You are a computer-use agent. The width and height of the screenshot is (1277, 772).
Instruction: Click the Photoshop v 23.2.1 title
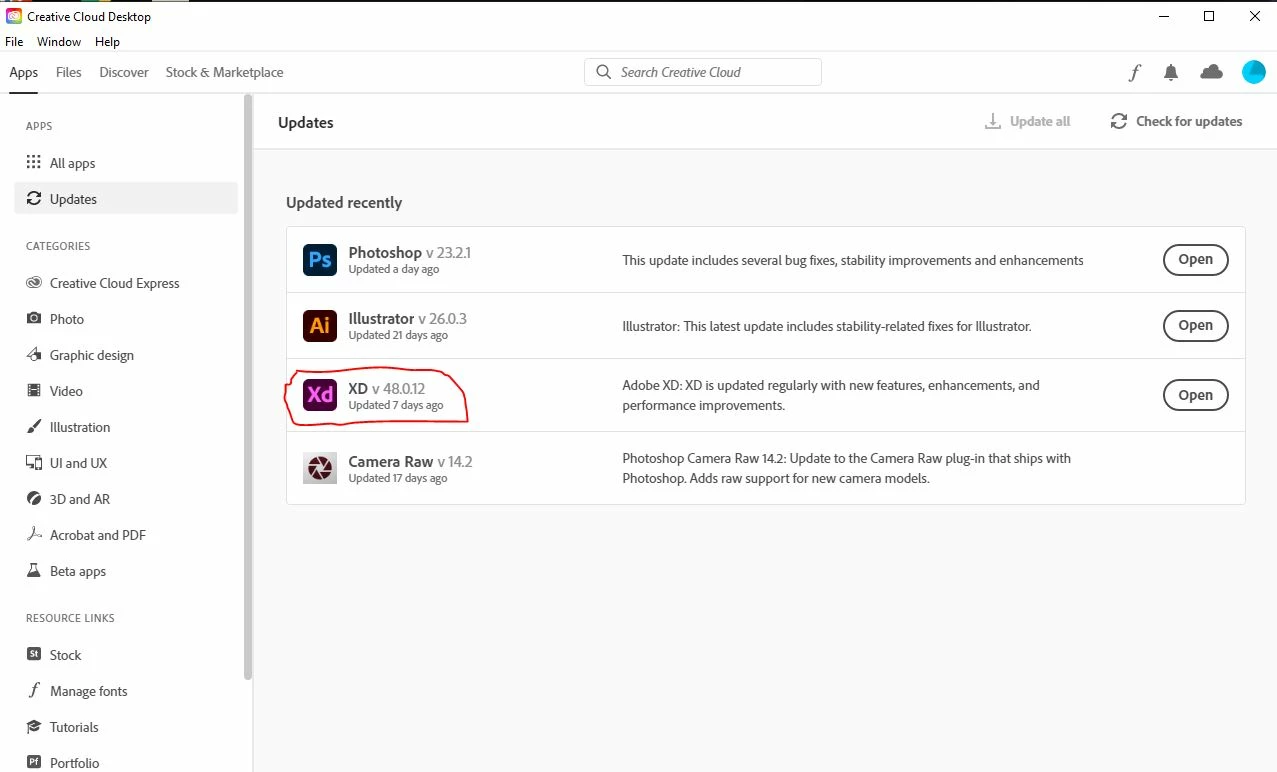pyautogui.click(x=409, y=253)
